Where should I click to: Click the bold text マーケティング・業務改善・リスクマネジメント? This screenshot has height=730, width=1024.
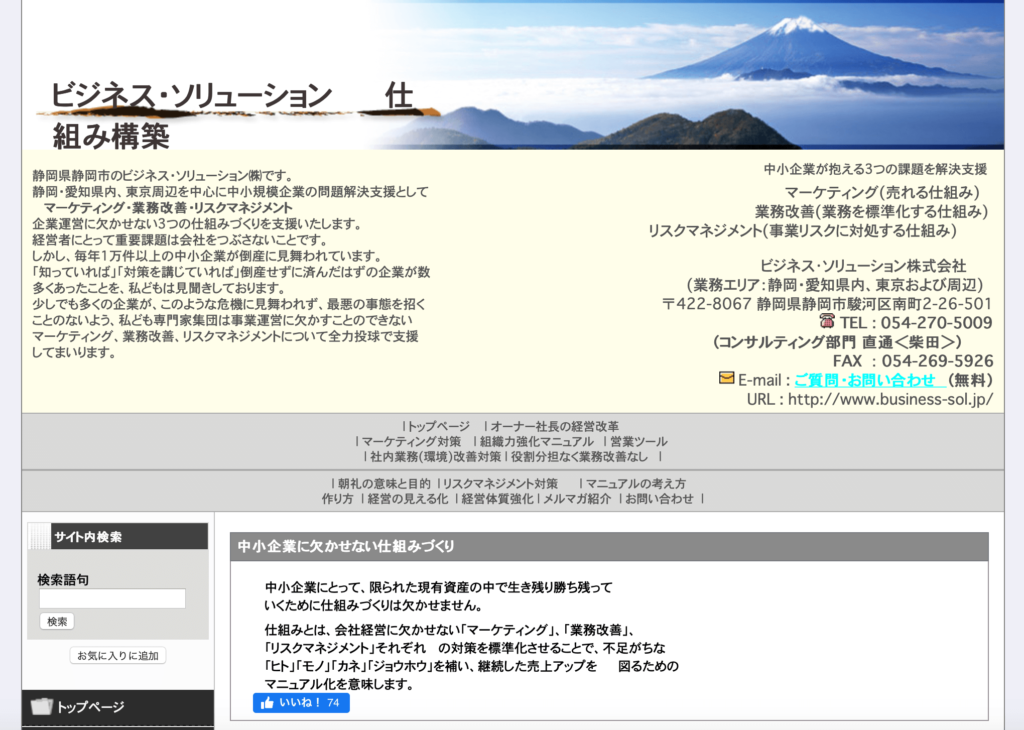click(168, 208)
